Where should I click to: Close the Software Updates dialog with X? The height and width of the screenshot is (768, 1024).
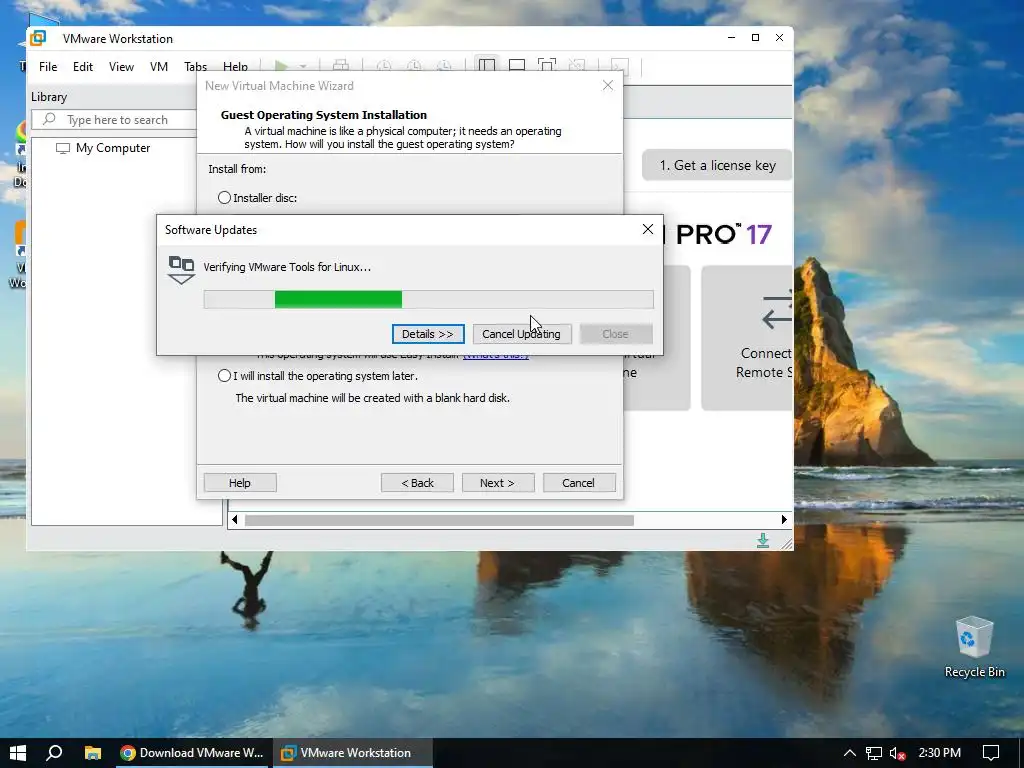647,229
